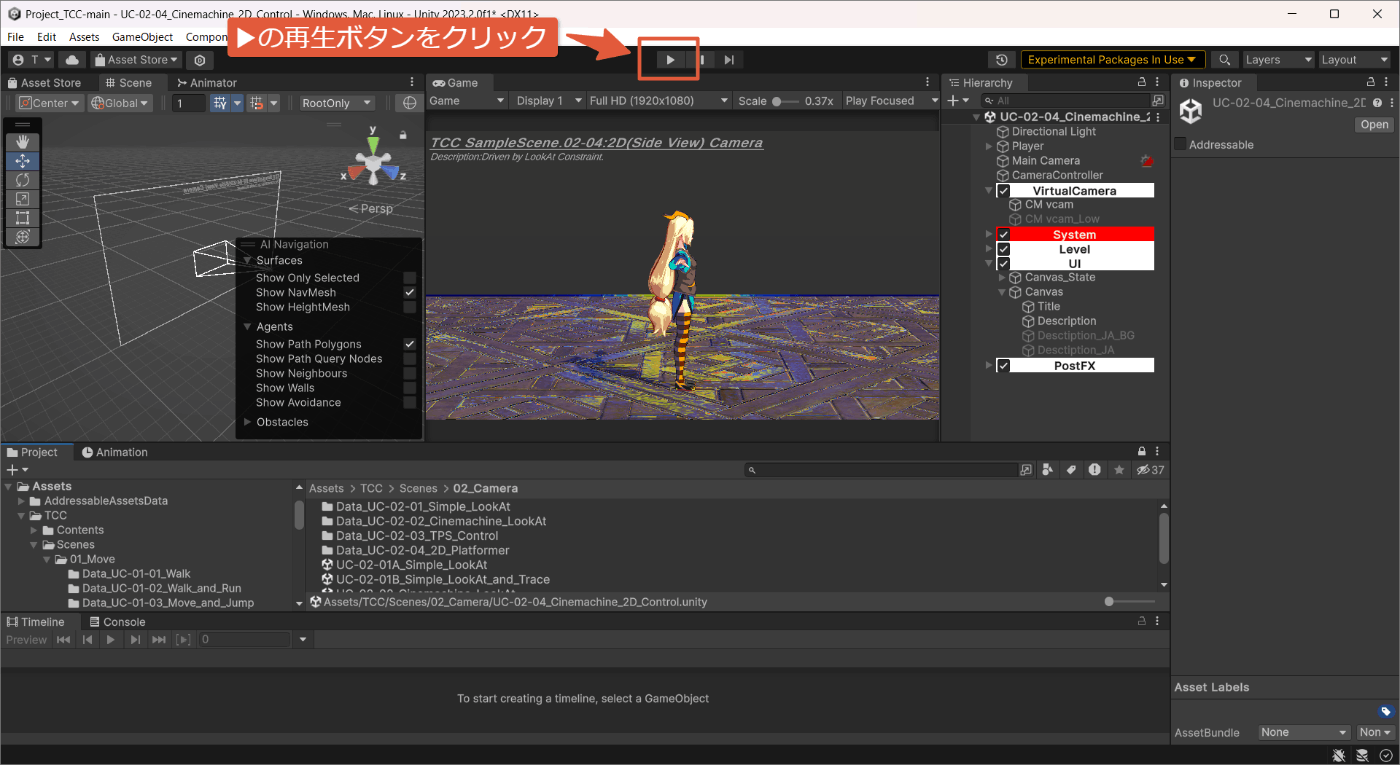Go to Timeline first frame button

[64, 640]
